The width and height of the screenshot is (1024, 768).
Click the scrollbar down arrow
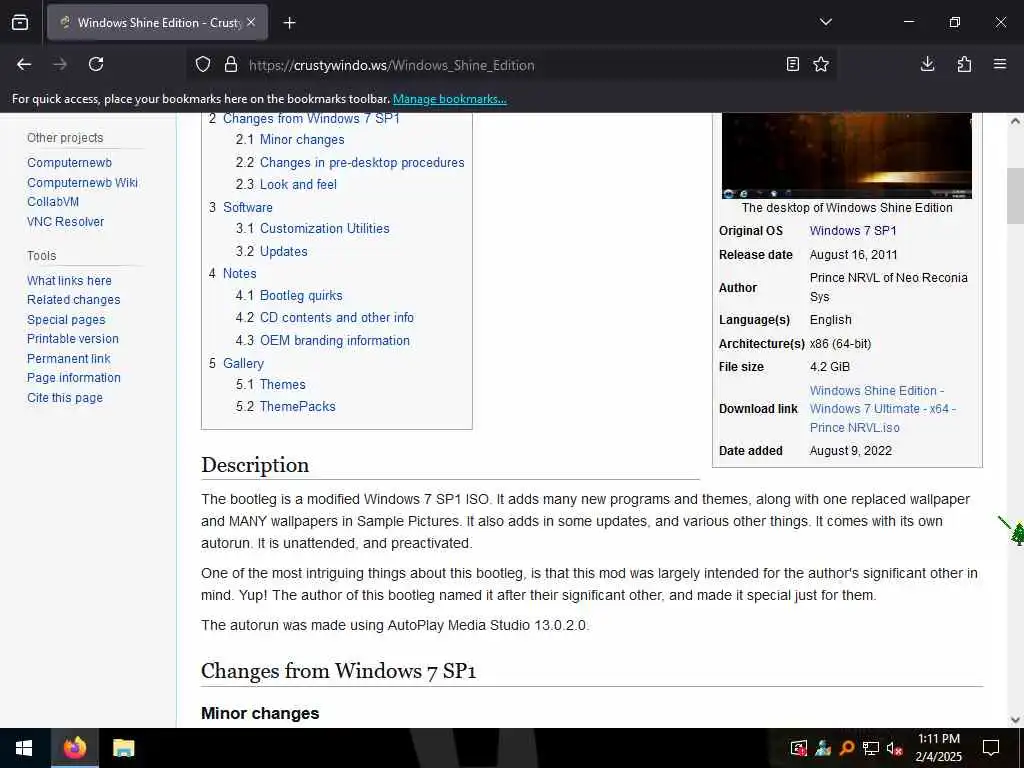[1015, 720]
